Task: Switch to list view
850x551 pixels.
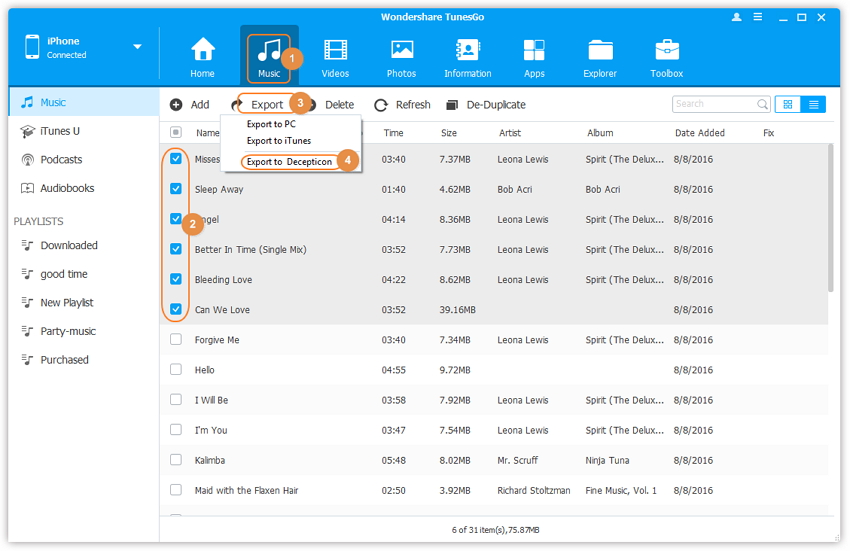Action: pyautogui.click(x=813, y=104)
